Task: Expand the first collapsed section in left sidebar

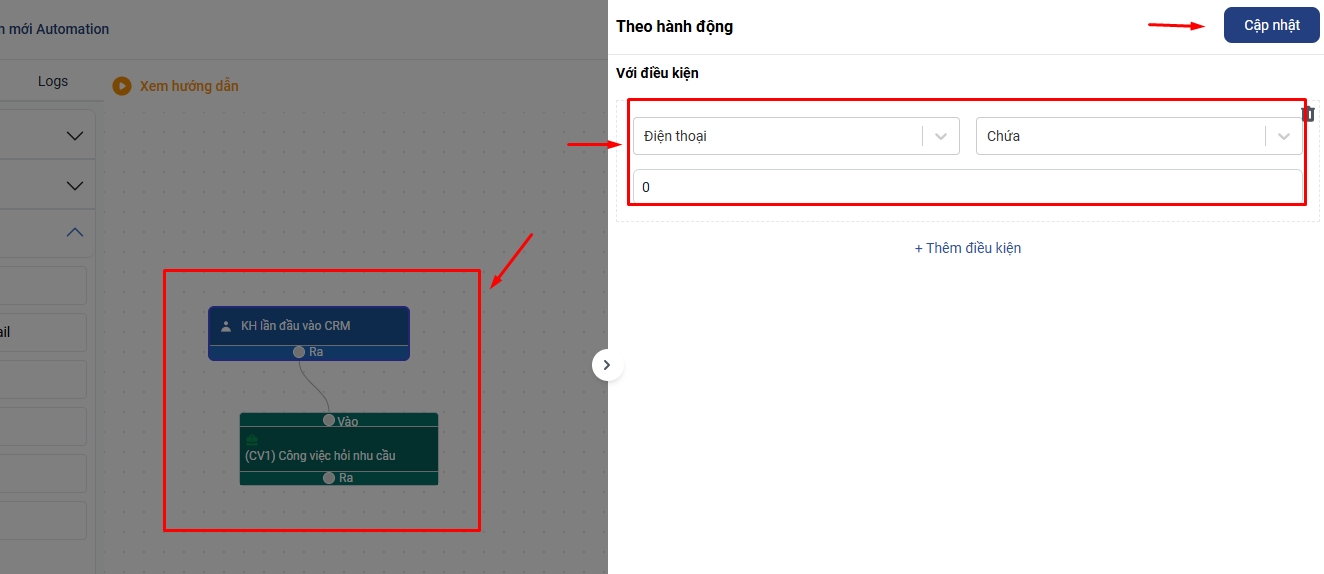Action: click(x=74, y=136)
